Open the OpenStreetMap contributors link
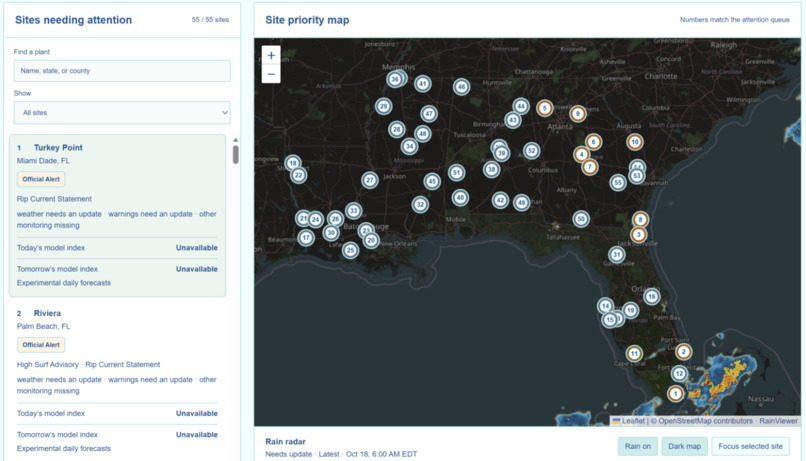This screenshot has width=806, height=461. point(705,421)
